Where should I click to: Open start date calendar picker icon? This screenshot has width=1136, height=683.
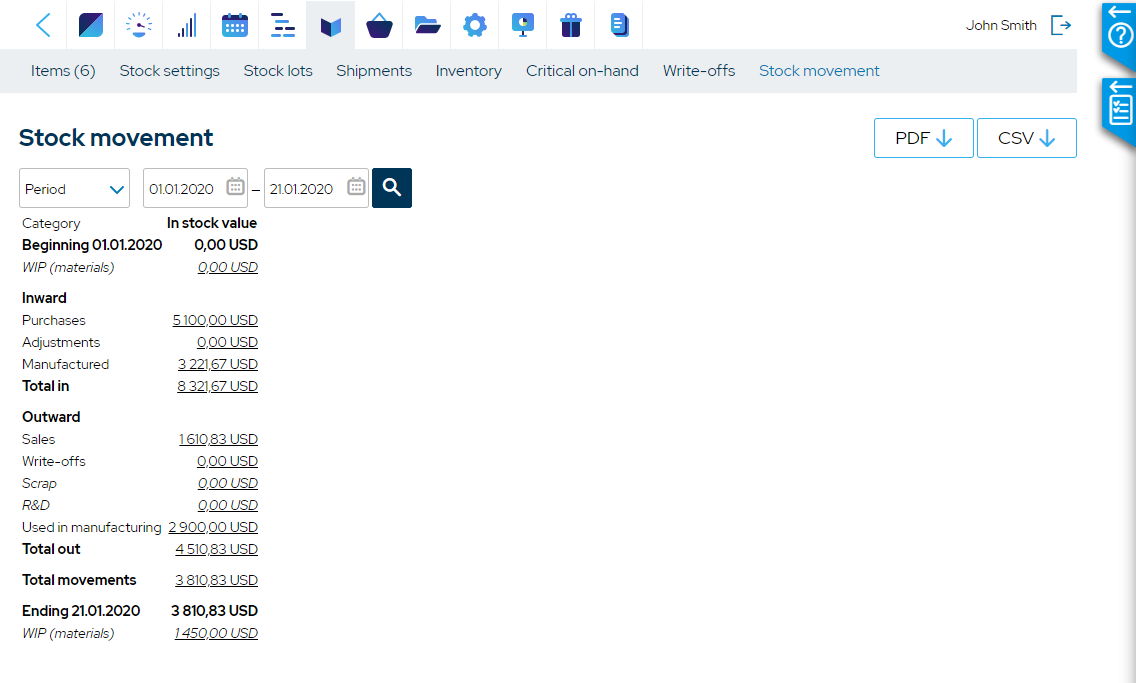click(235, 187)
